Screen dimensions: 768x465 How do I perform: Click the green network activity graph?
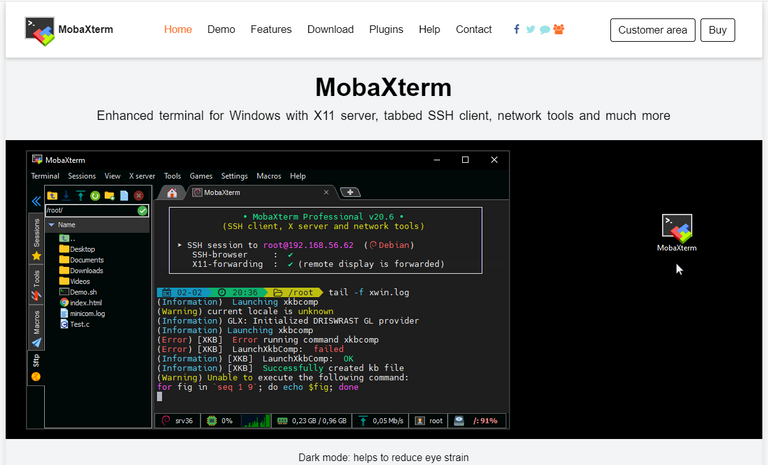(256, 420)
